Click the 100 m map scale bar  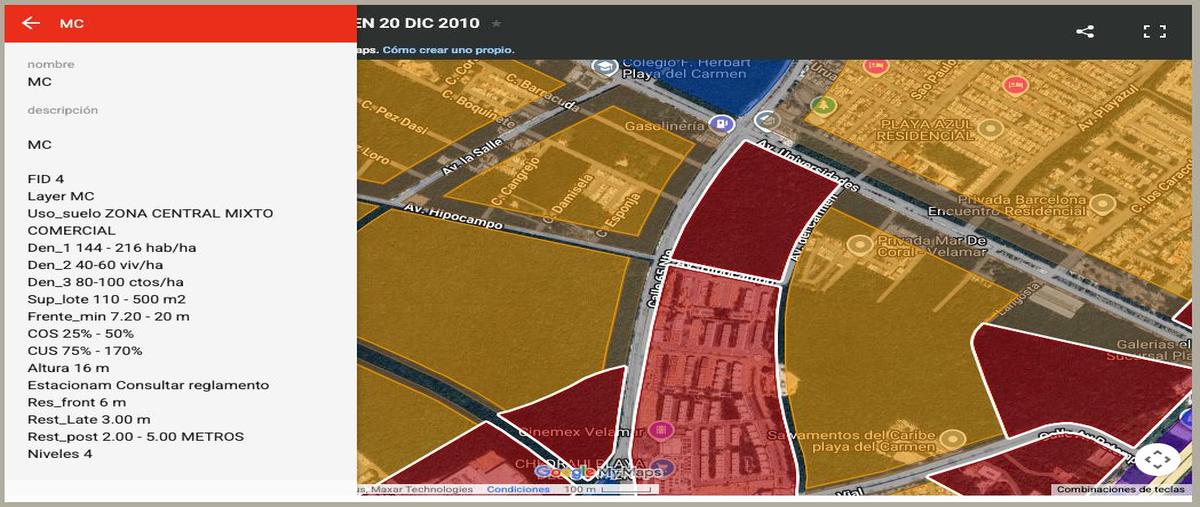coord(610,489)
